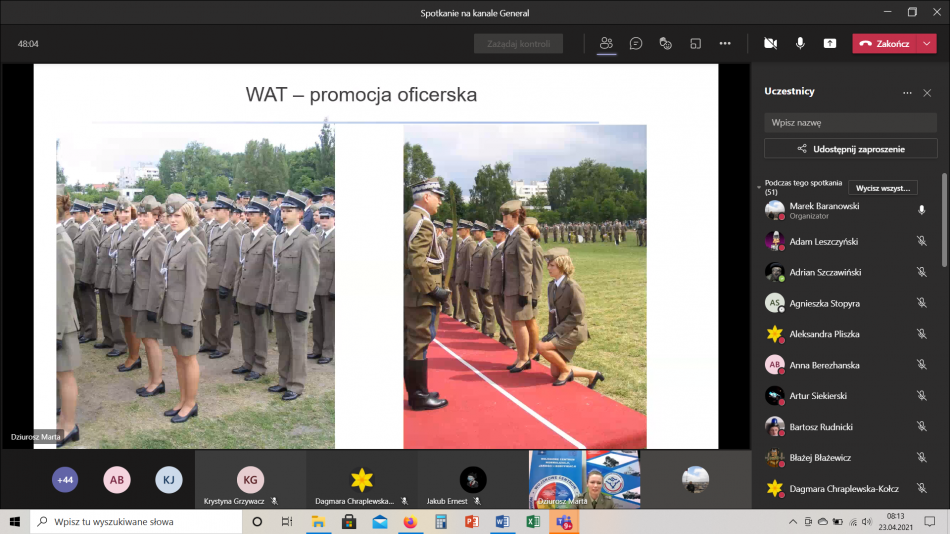This screenshot has height=534, width=950.
Task: Toggle the microphone mute
Action: pos(800,44)
